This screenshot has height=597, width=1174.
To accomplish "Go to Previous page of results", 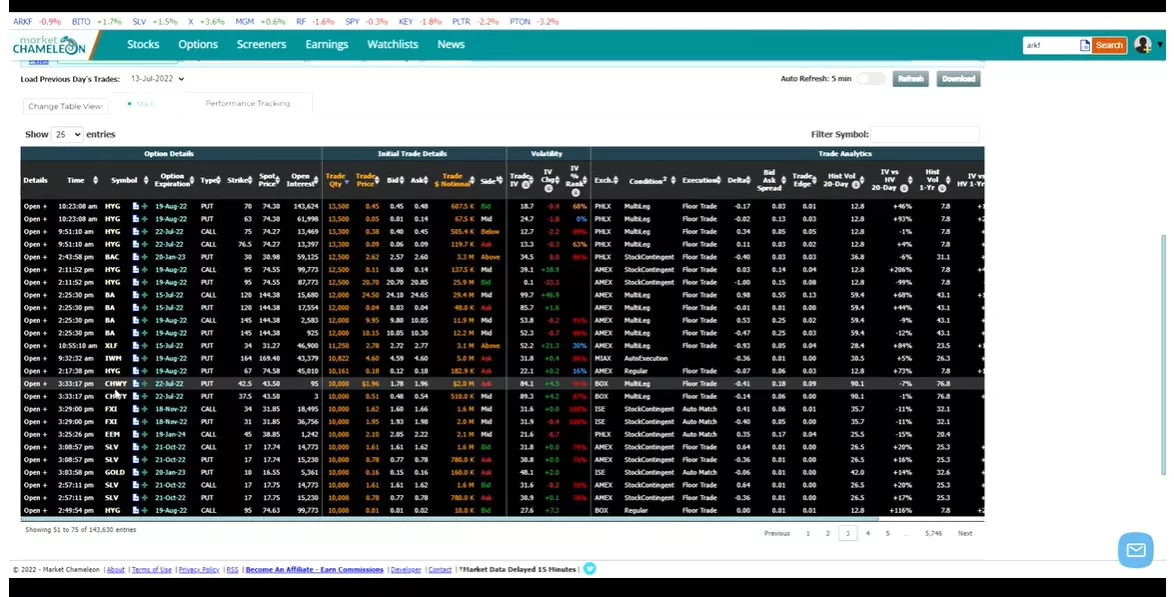I will pos(776,533).
